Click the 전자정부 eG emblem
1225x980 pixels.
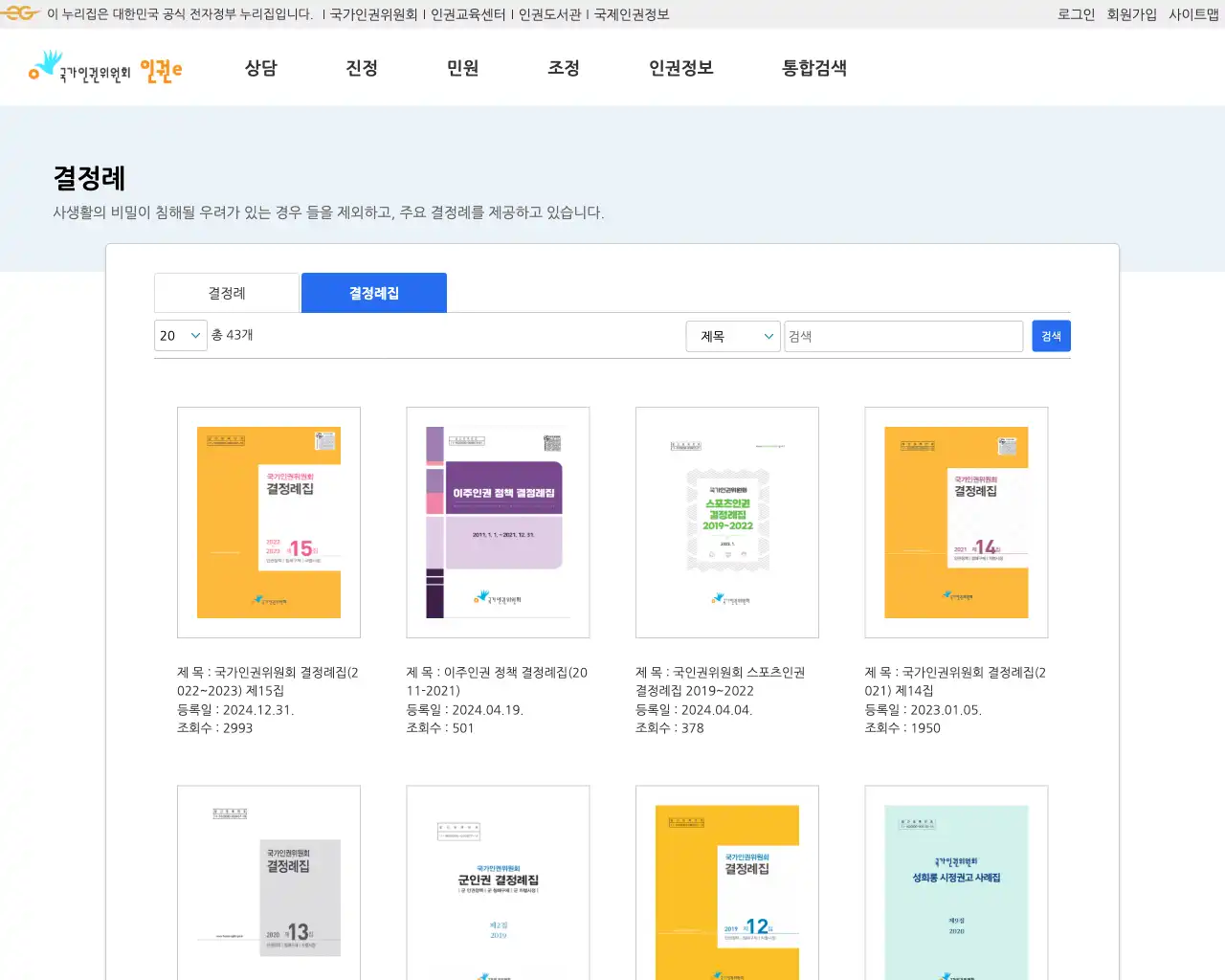(19, 13)
